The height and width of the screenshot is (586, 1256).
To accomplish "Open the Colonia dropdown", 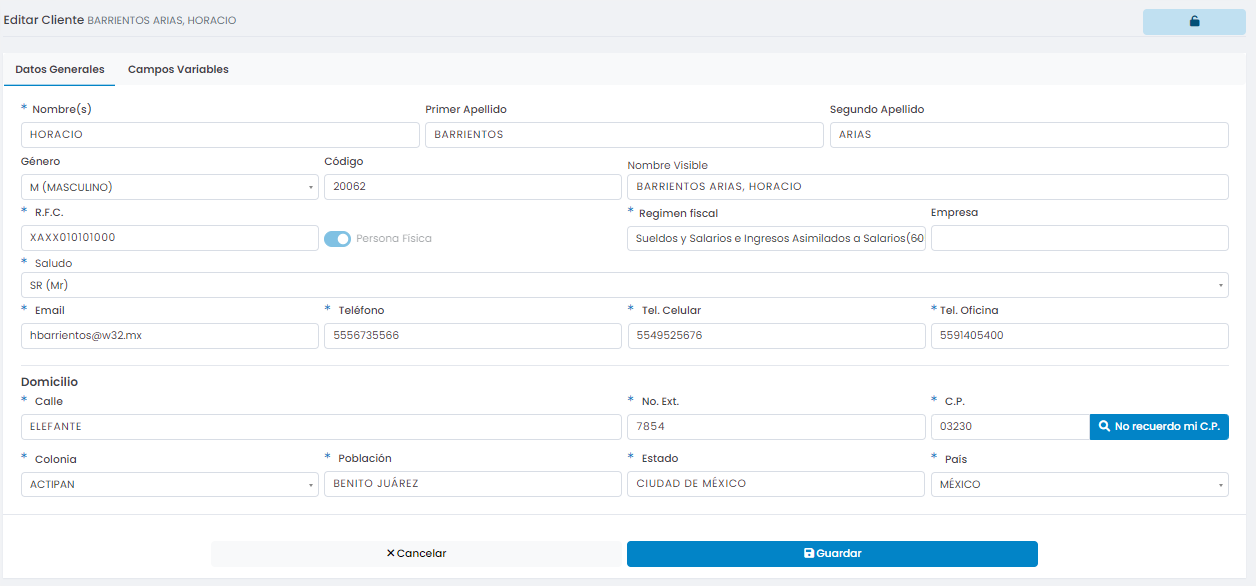I will click(169, 484).
